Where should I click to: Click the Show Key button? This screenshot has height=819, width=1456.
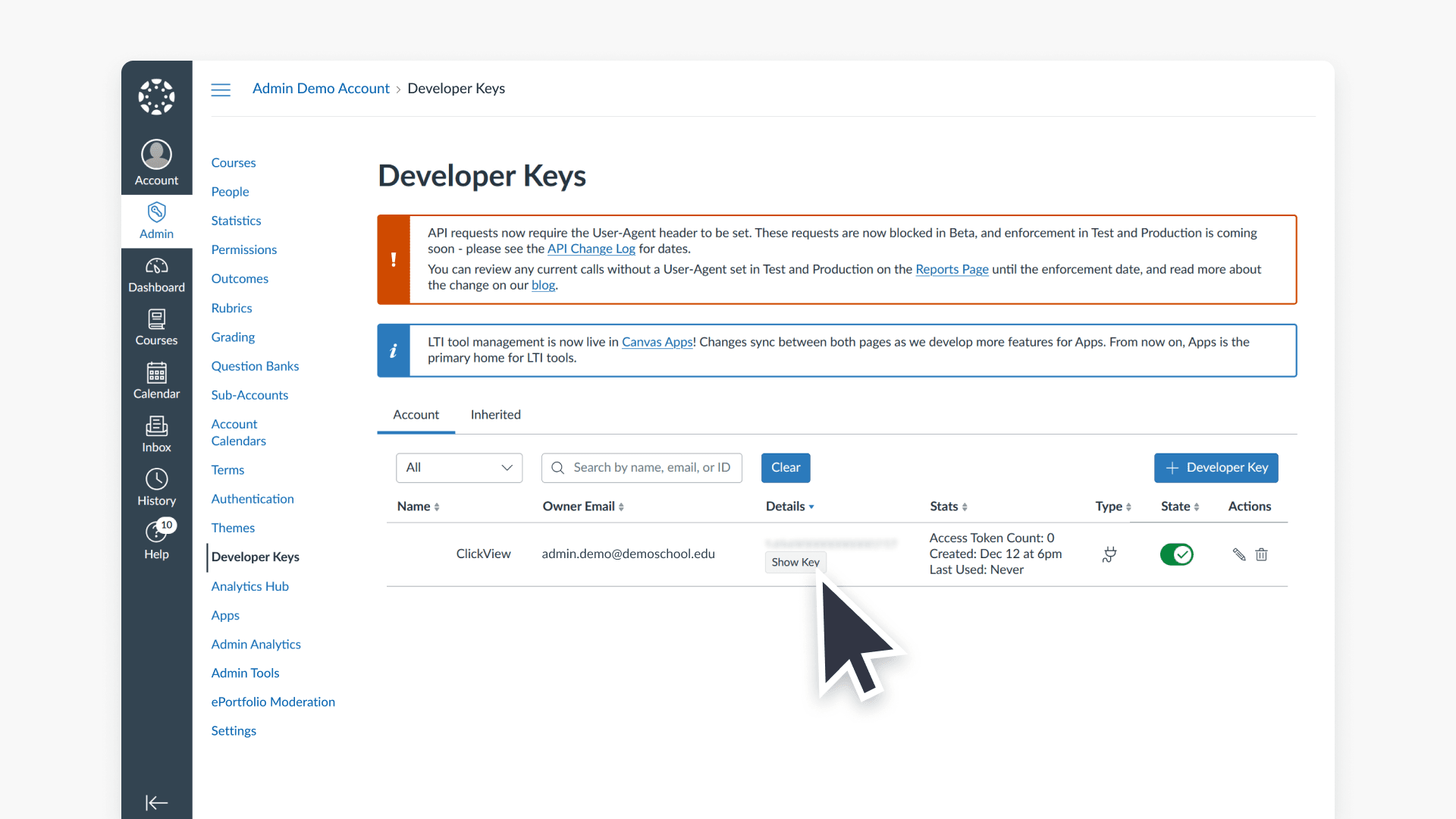coord(794,562)
